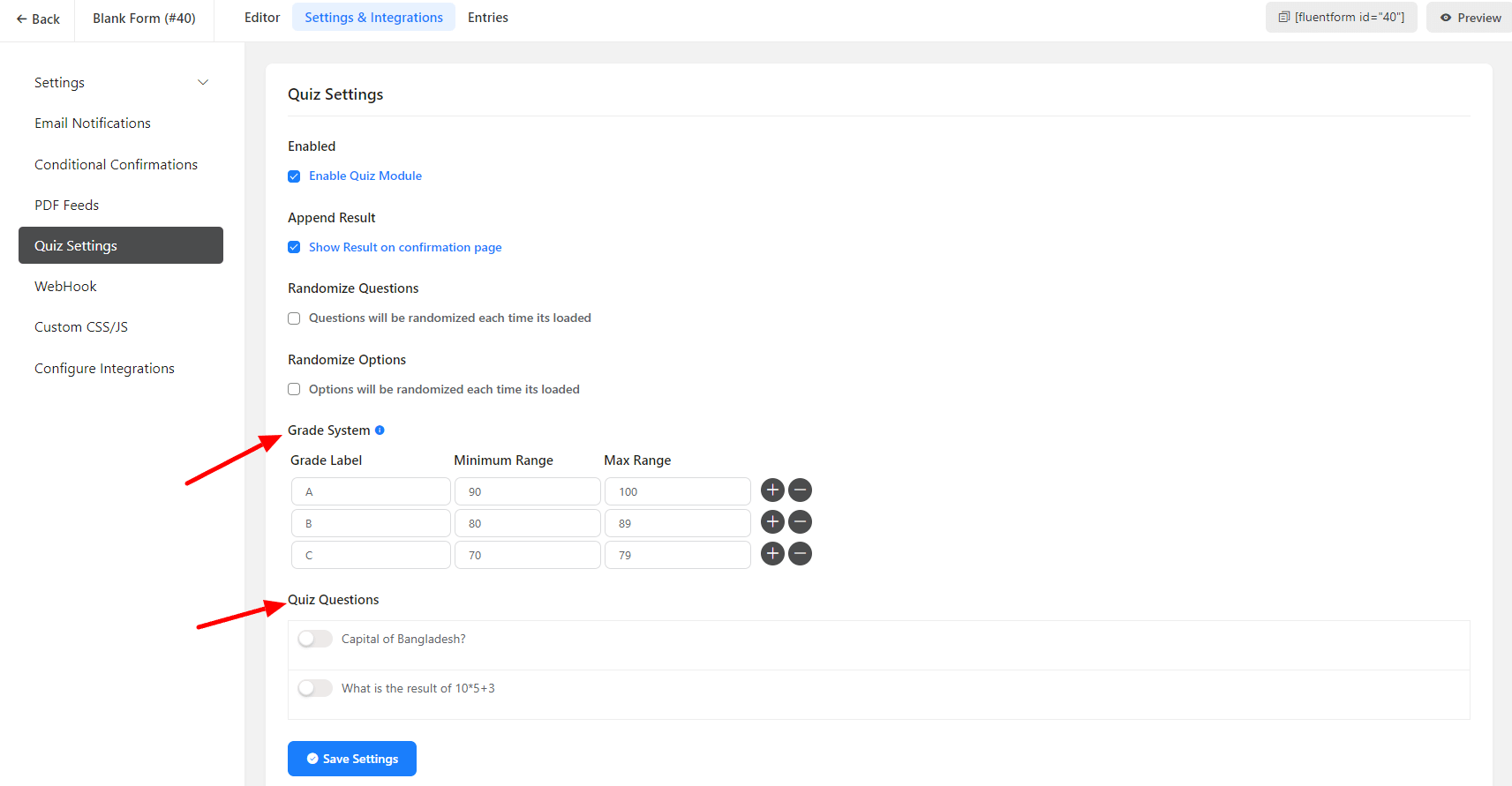Open the form Preview
The height and width of the screenshot is (786, 1512).
(1470, 18)
